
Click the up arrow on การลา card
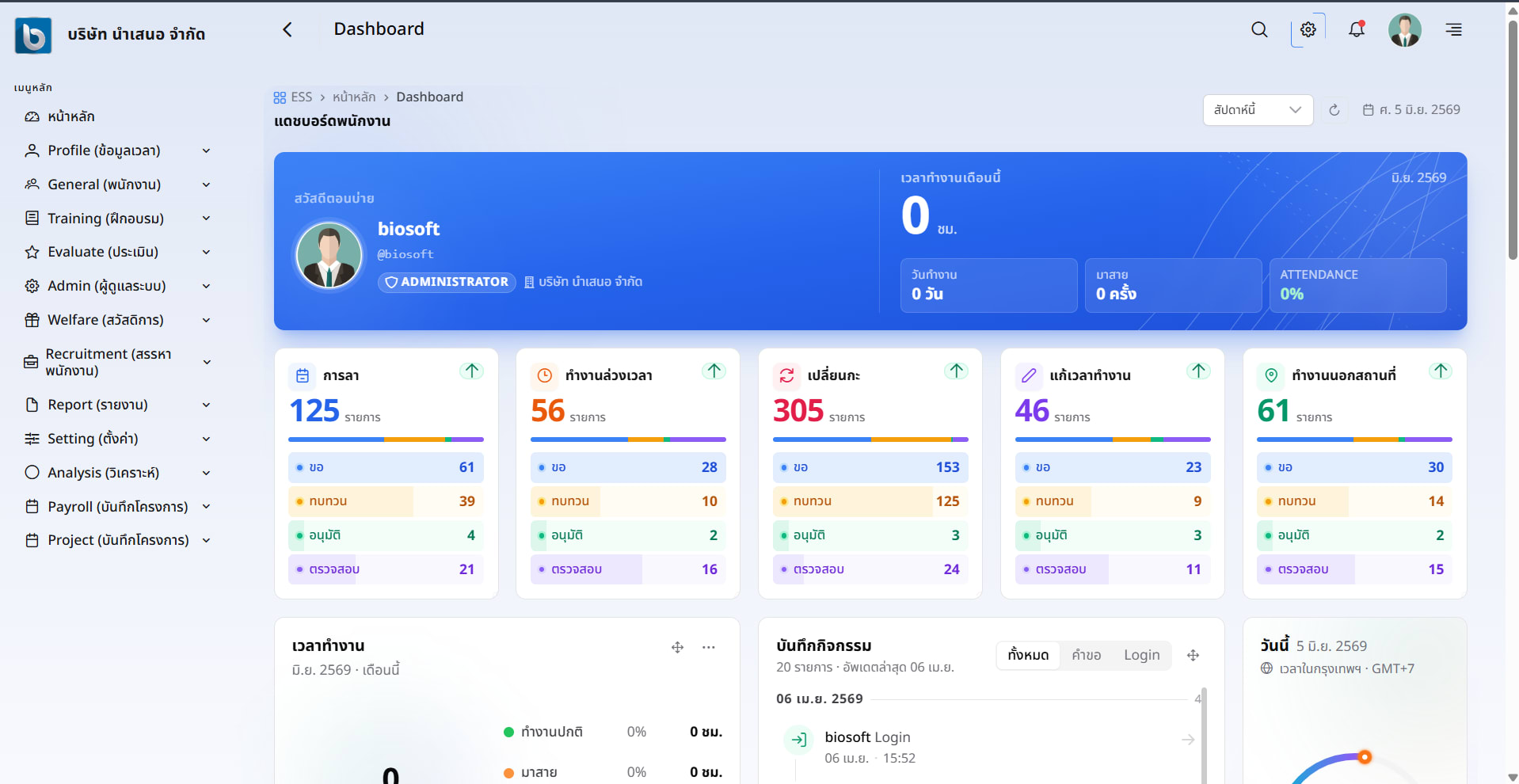(x=472, y=371)
